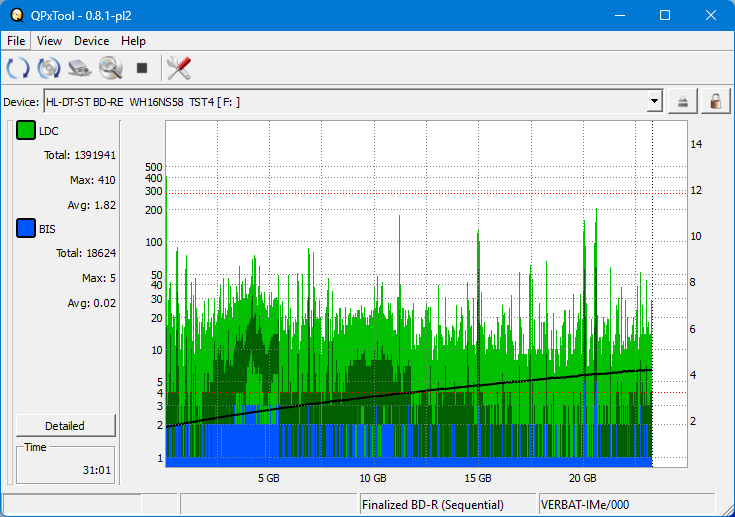735x517 pixels.
Task: Click BIS Max: 5 value
Action: point(98,278)
